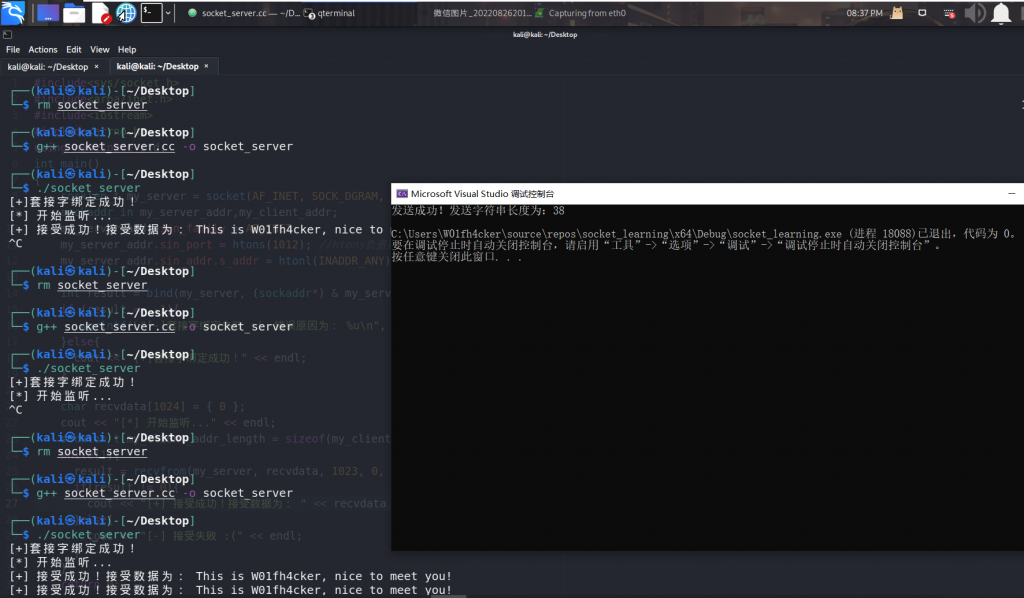The width and height of the screenshot is (1024, 598).
Task: Click the first '[+]套接字绑定成功！' output line
Action: point(72,202)
